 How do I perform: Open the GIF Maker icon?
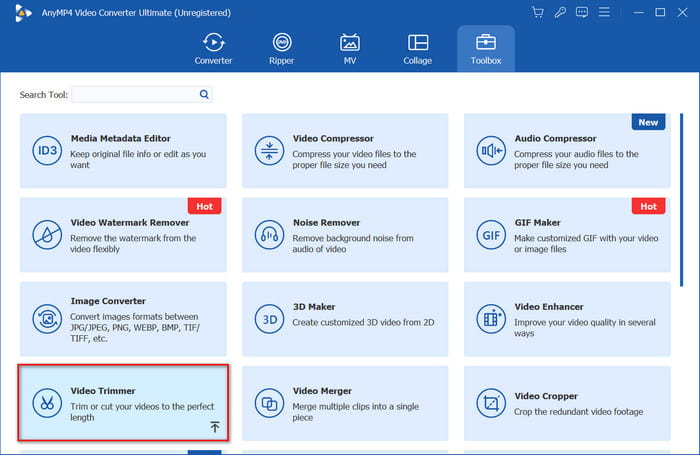point(491,235)
